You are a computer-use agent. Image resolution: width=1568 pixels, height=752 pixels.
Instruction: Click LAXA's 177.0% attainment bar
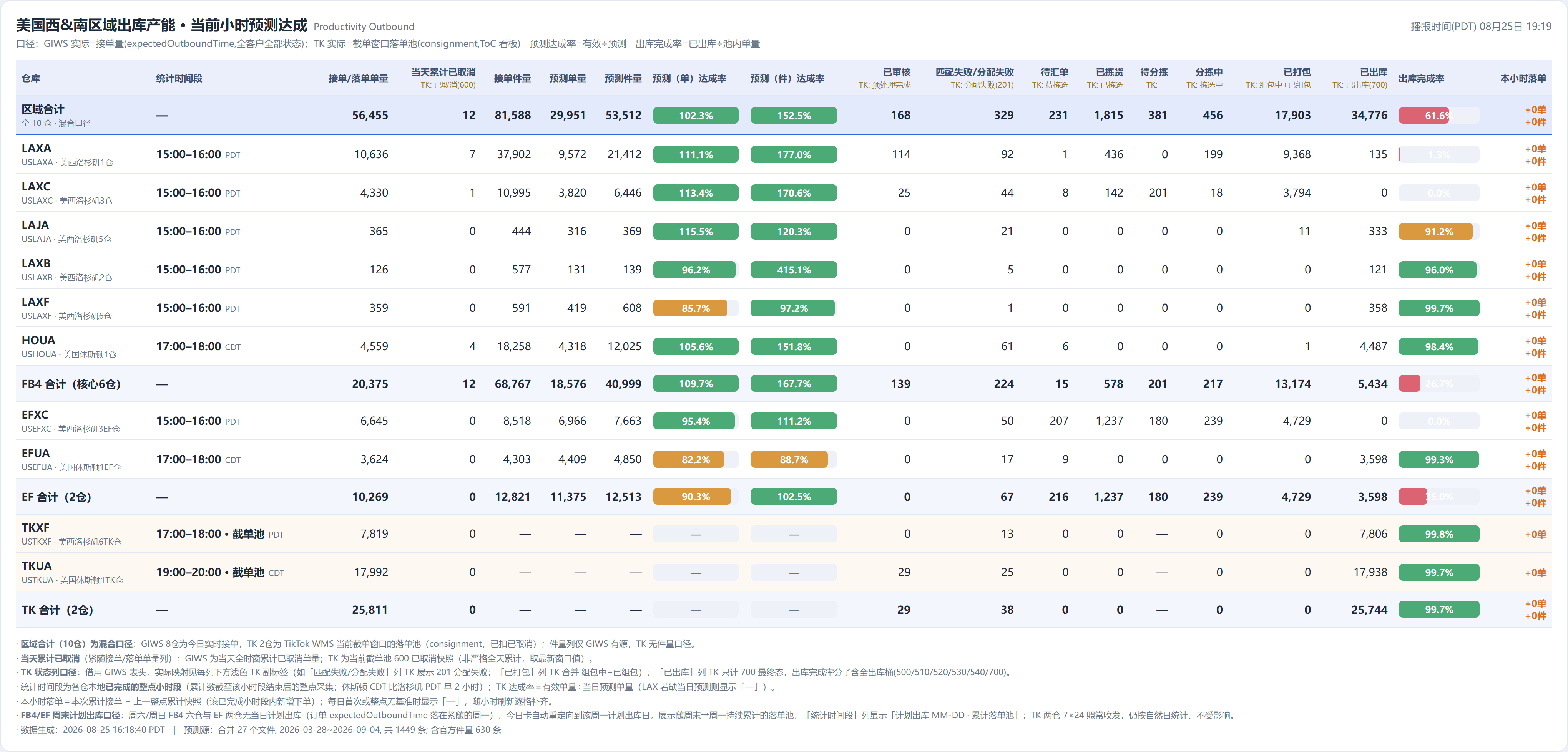tap(794, 154)
